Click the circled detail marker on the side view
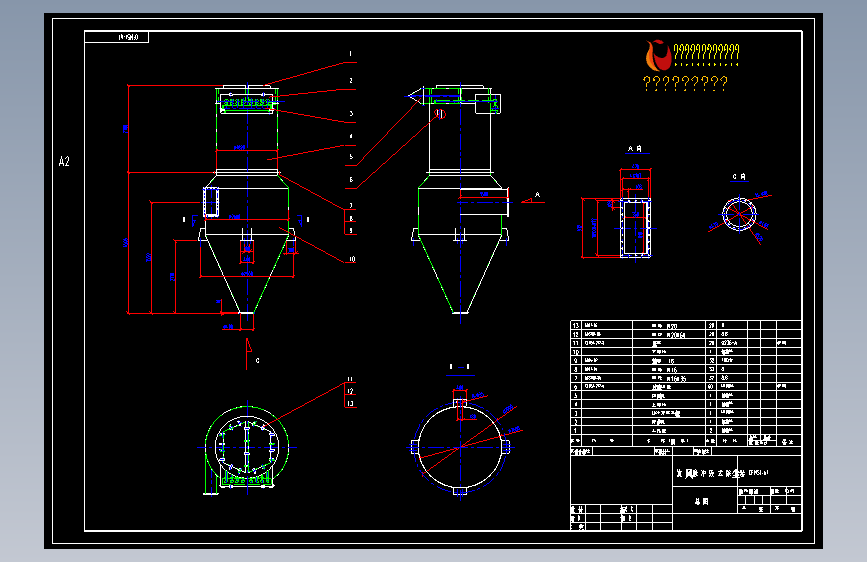Viewport: 867px width, 562px height. (440, 114)
